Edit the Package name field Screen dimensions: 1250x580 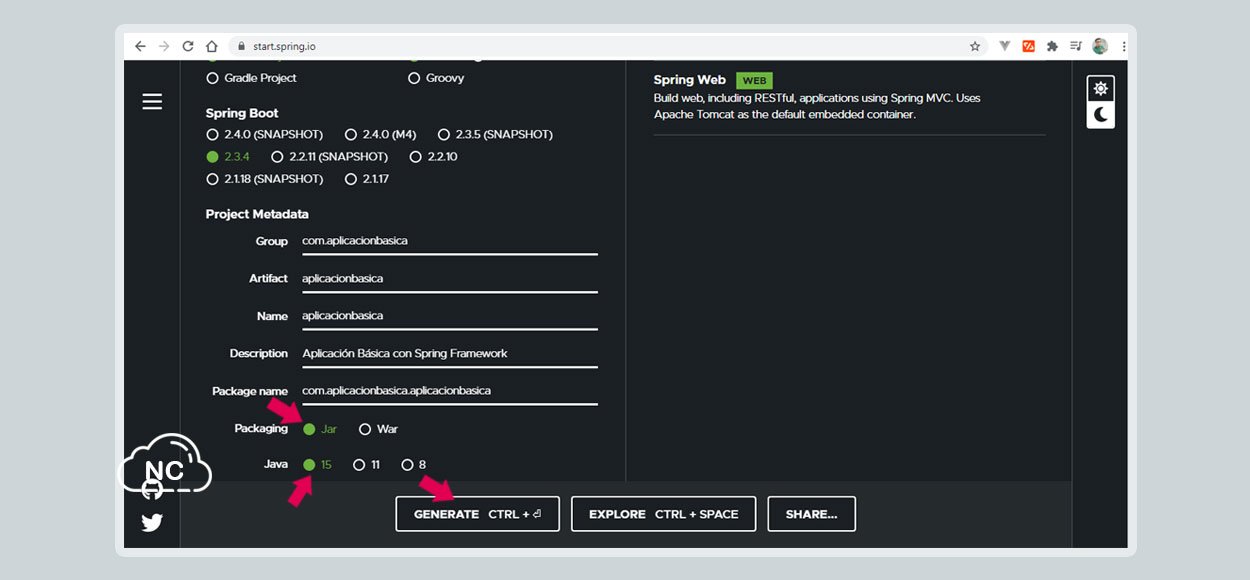(x=449, y=391)
